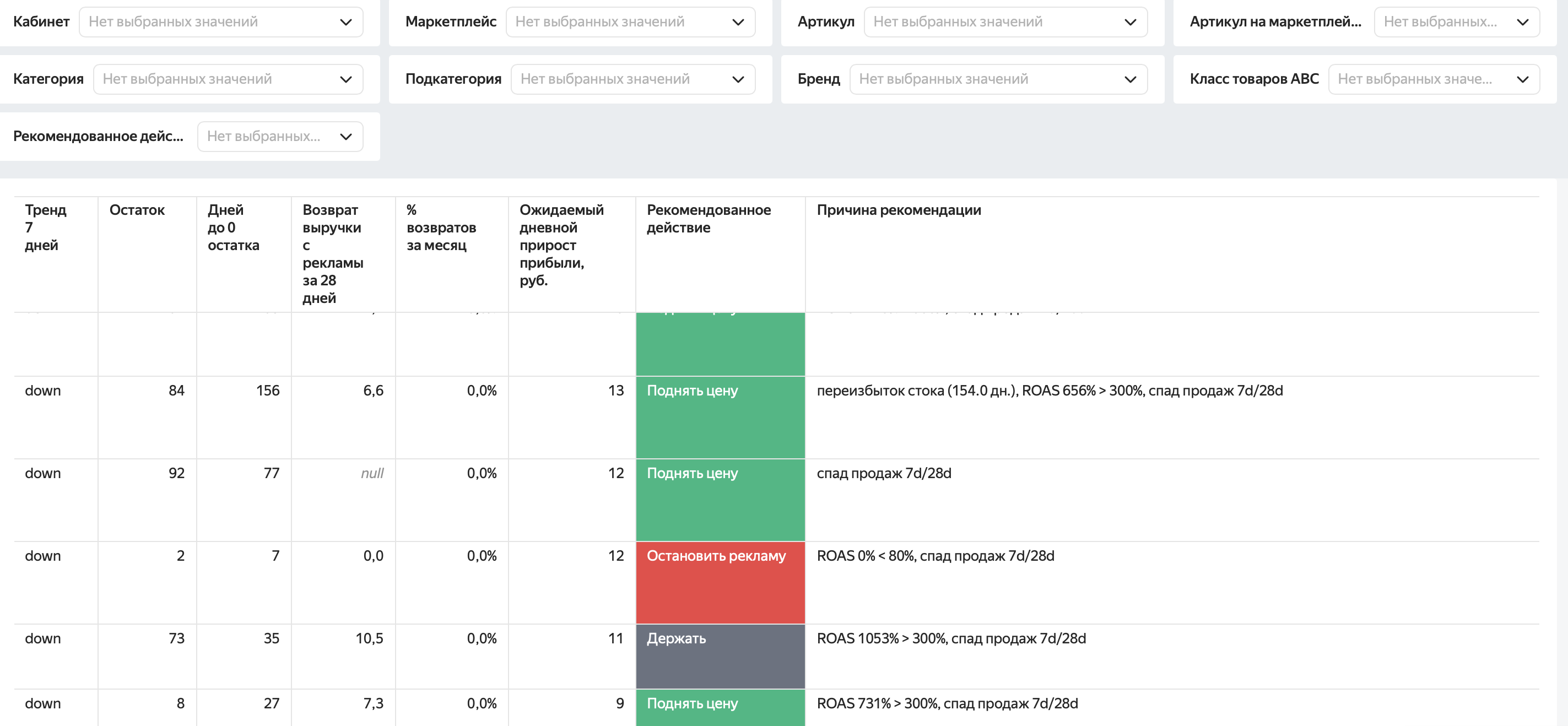Viewport: 1568px width, 726px height.
Task: Select the ad revenue return value 10,5
Action: [370, 639]
